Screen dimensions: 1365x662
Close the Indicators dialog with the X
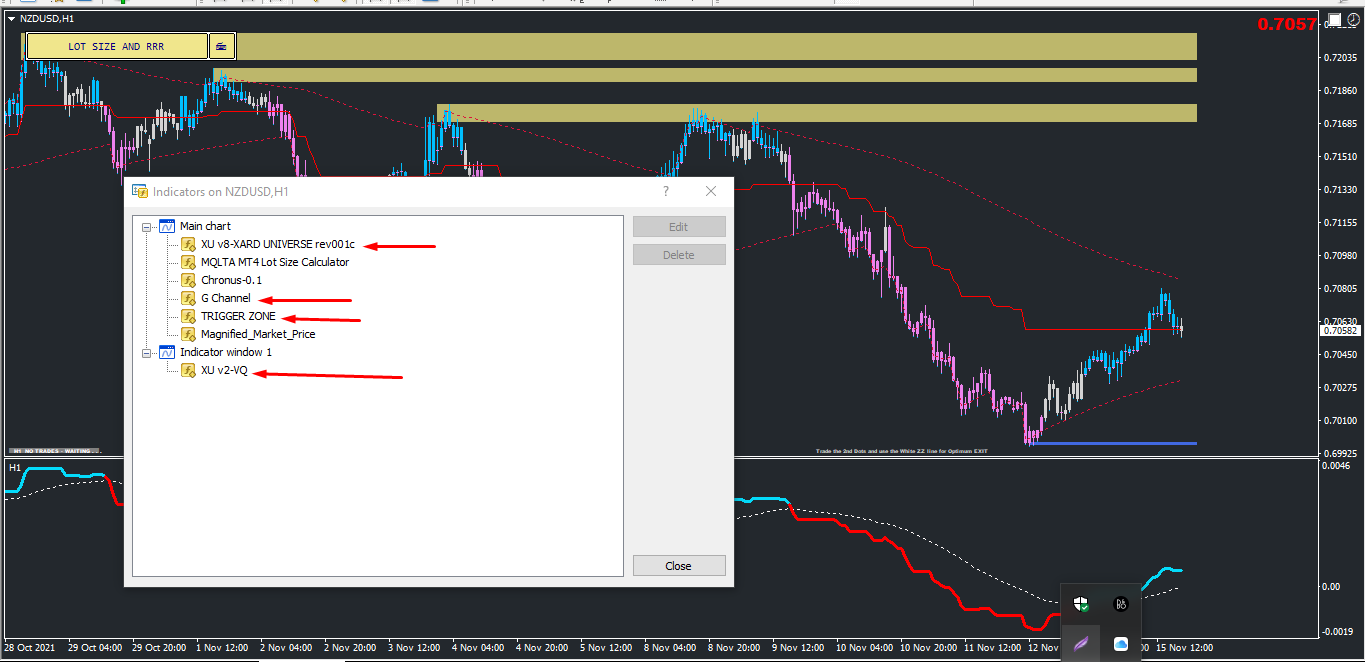point(711,191)
